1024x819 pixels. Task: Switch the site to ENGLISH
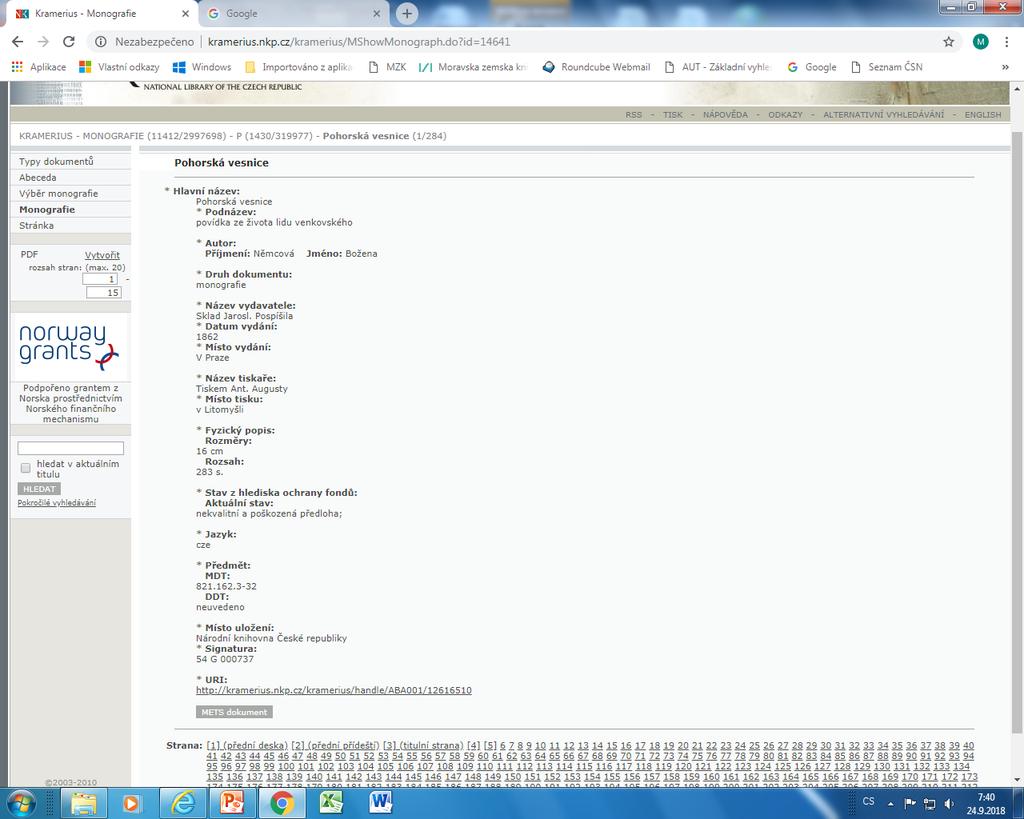[983, 114]
